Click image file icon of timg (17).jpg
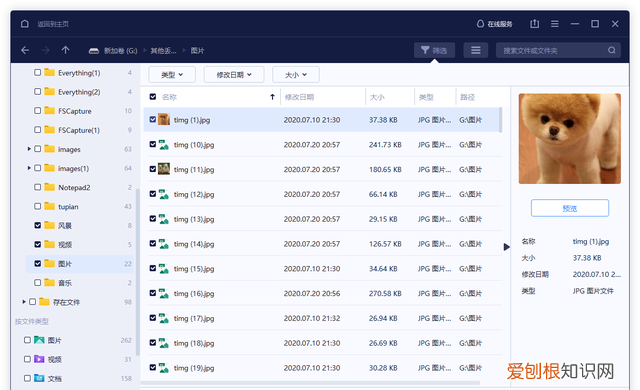Image resolution: width=640 pixels, height=390 pixels. pyautogui.click(x=164, y=318)
